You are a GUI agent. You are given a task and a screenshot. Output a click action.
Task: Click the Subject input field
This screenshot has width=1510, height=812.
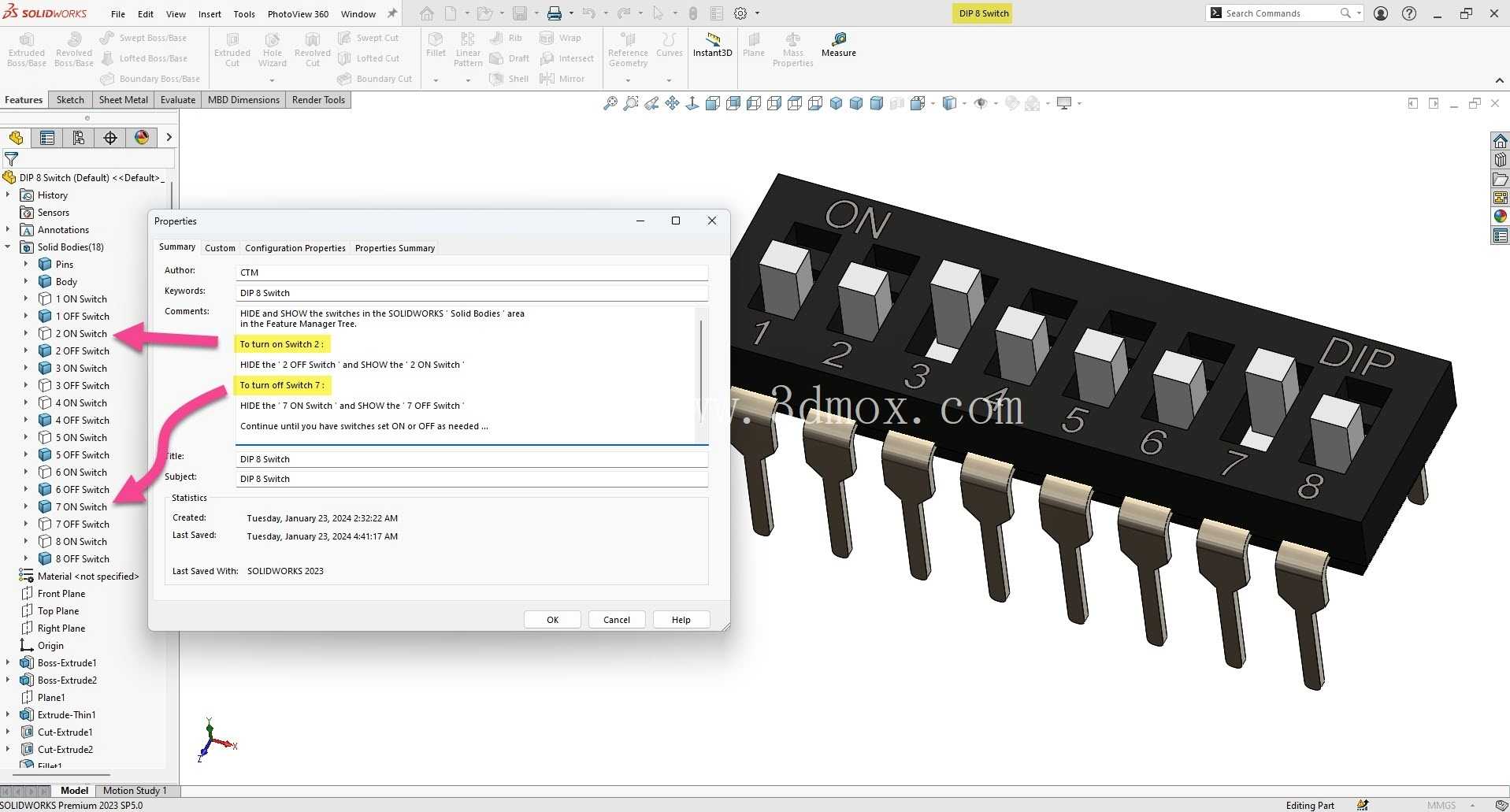pos(472,479)
